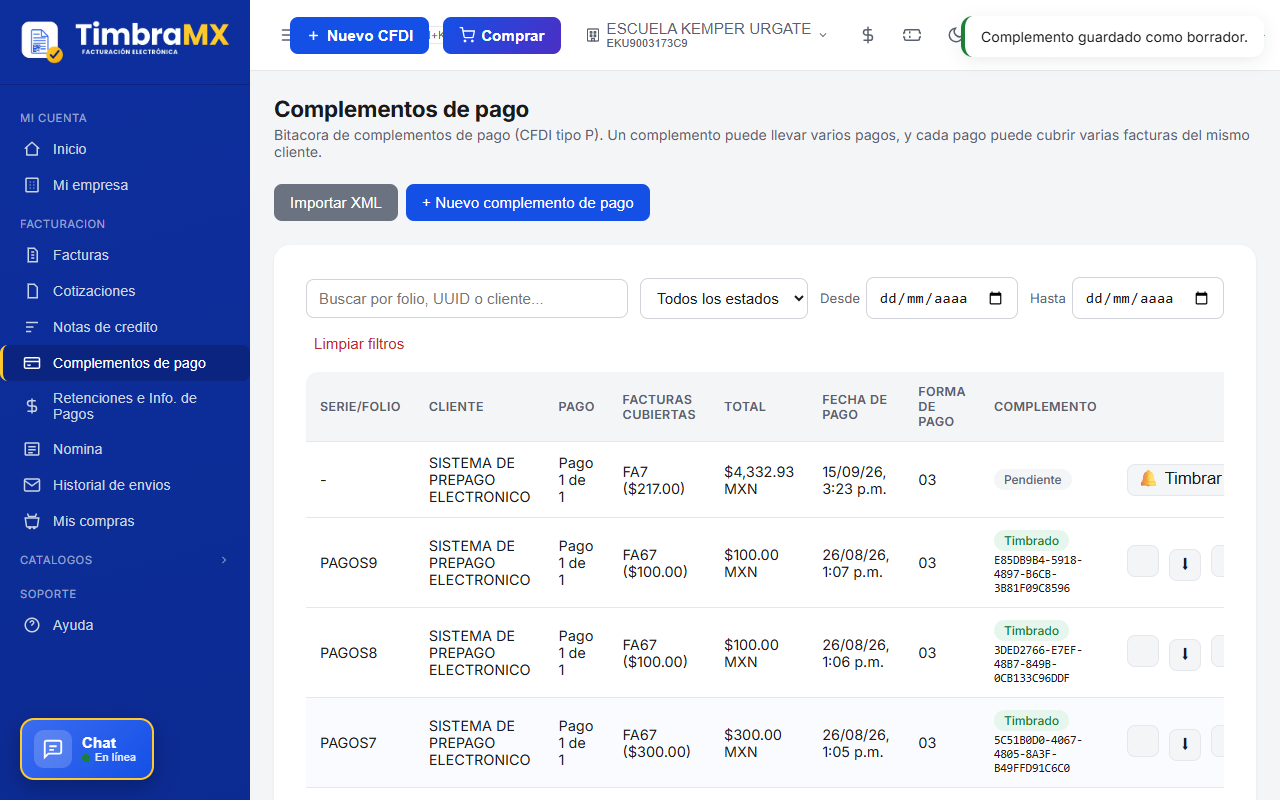This screenshot has width=1280, height=800.
Task: Download the PAGOS8 complement file
Action: 1185,655
